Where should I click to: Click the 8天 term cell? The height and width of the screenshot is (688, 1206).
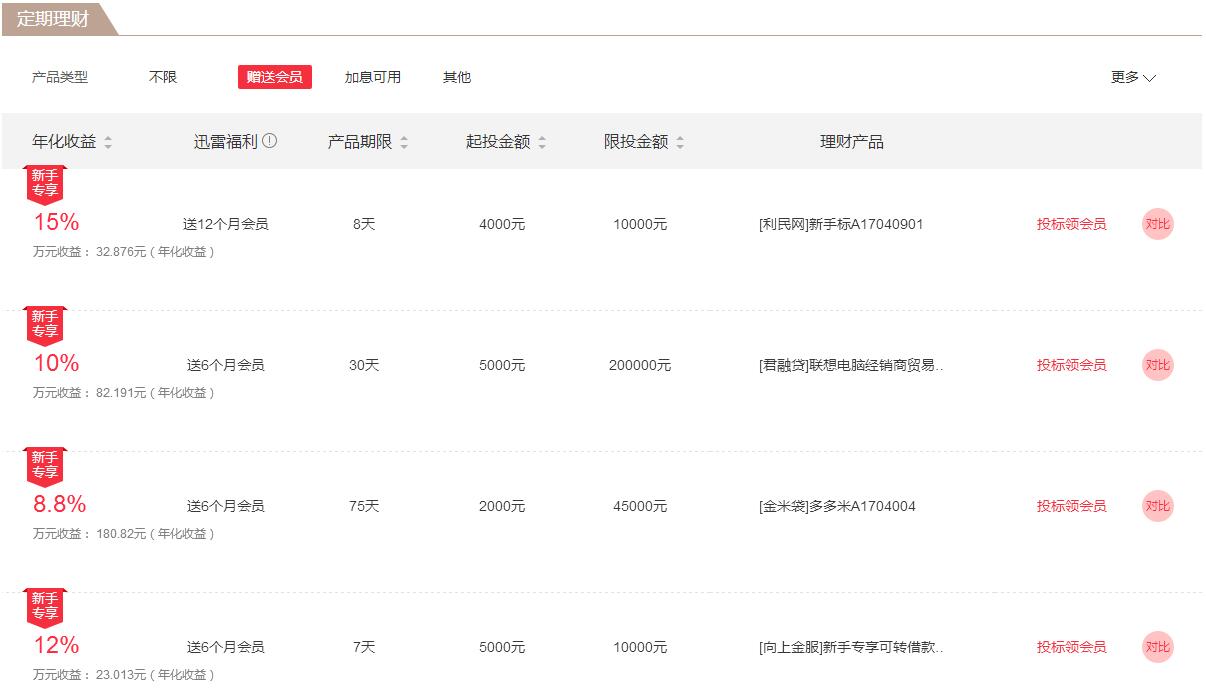(x=364, y=224)
